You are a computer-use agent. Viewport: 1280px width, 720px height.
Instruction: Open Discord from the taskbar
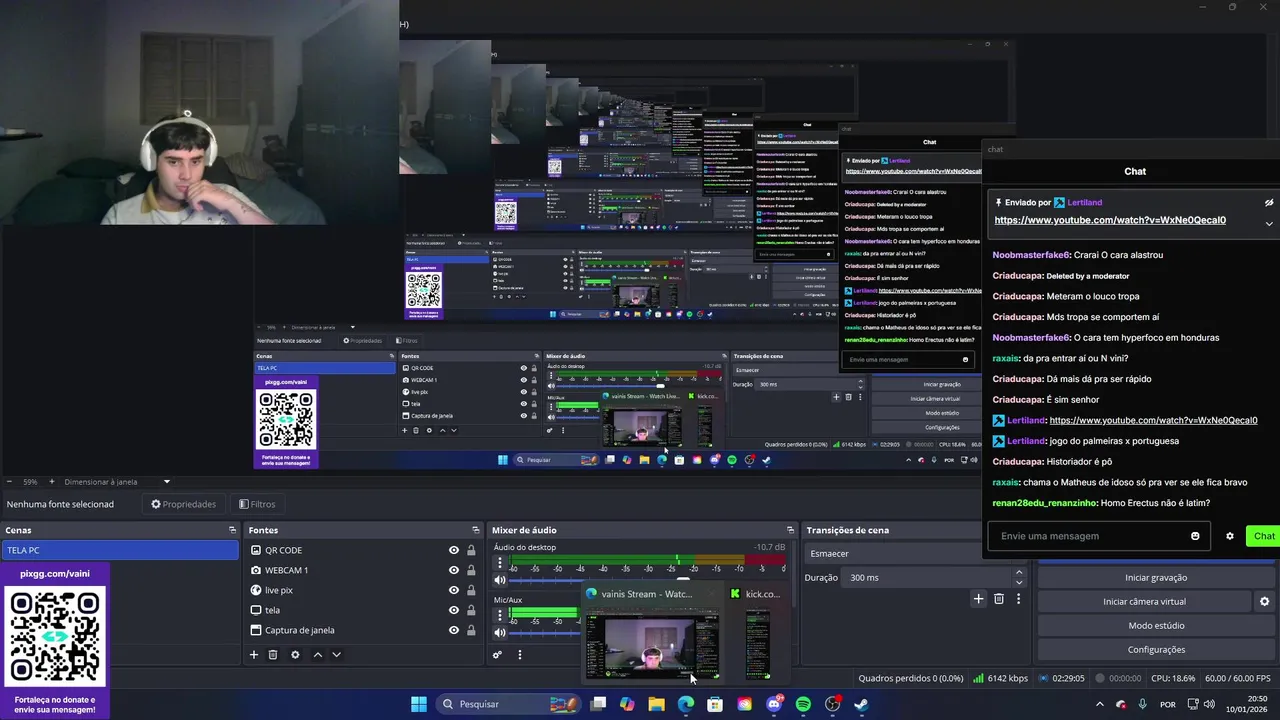(x=774, y=704)
